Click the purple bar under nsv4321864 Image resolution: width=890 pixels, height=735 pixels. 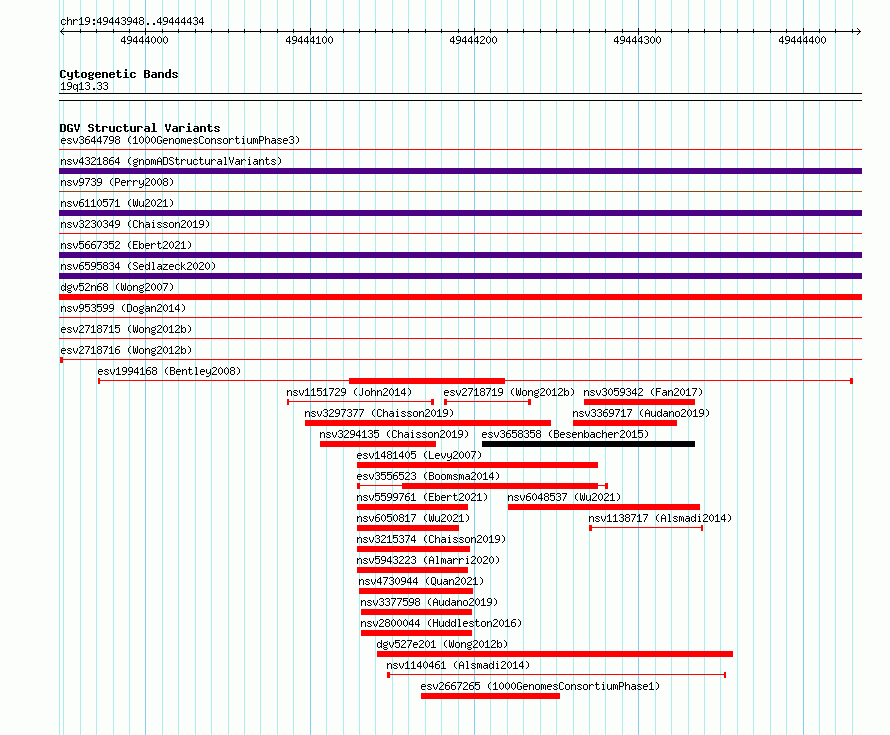point(460,171)
